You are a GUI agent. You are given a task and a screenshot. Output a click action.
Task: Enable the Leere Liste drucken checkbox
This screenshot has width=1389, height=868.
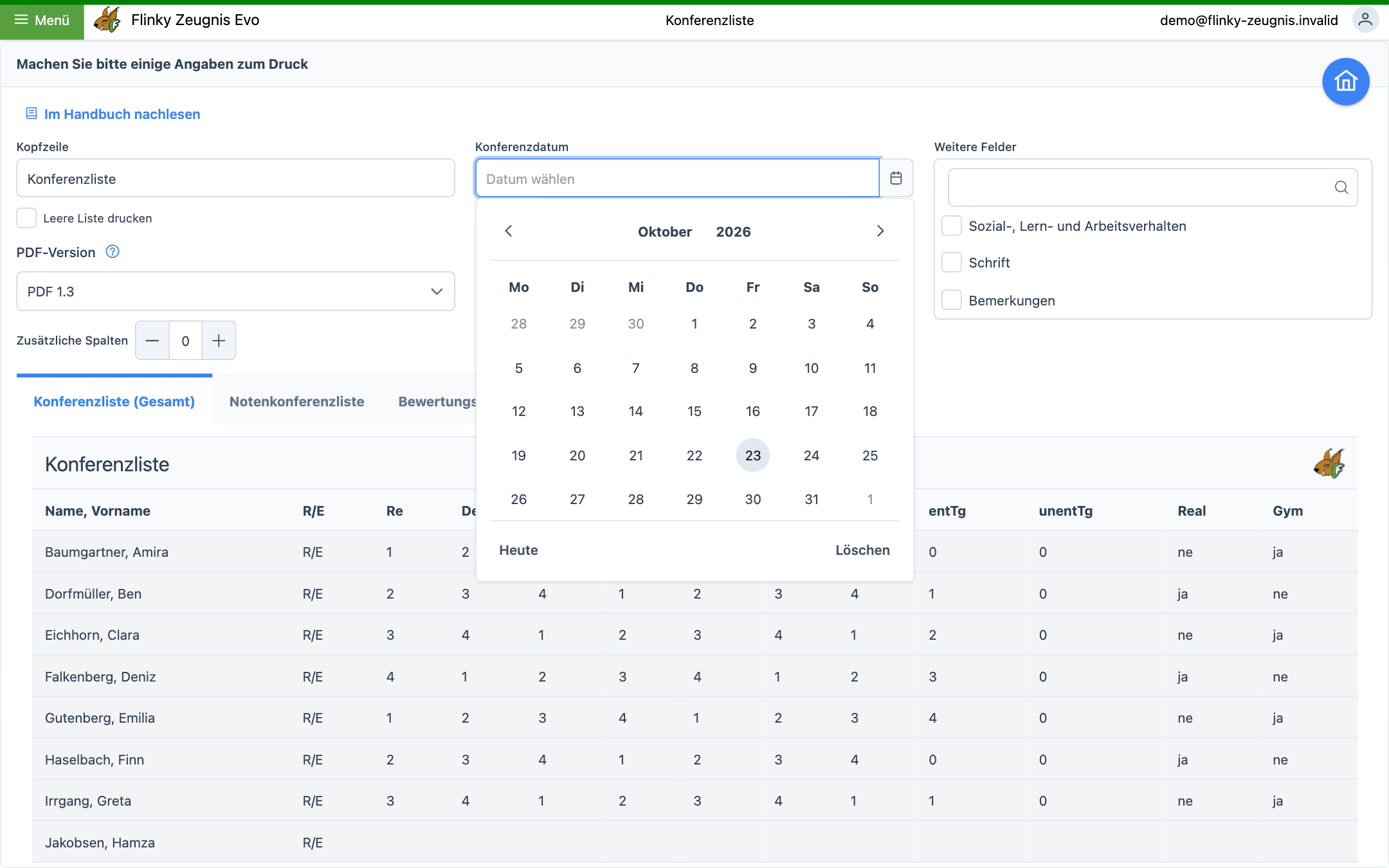tap(26, 218)
